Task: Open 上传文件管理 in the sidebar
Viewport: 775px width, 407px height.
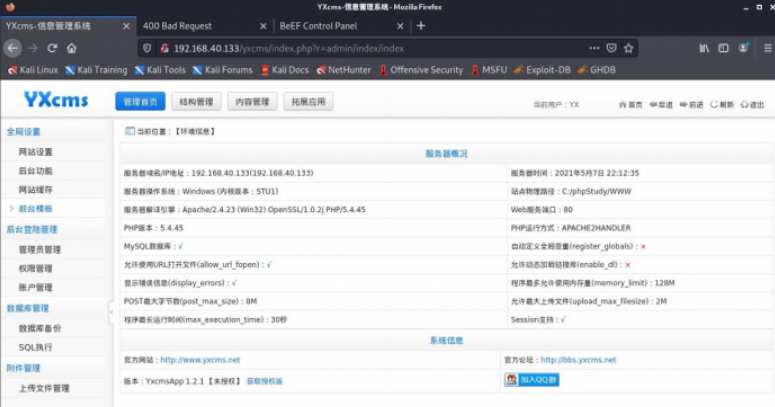Action: coord(44,388)
